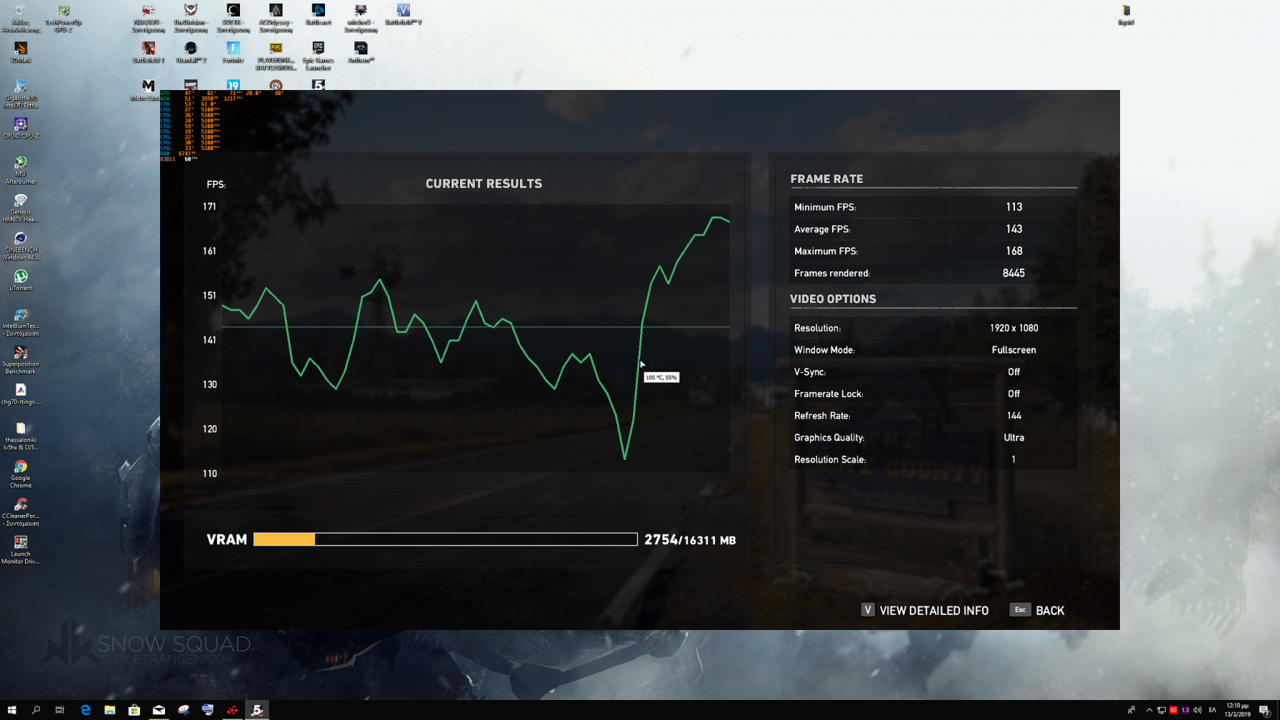Open the Metro Exodus desktop shortcut
1280x720 pixels.
[x=148, y=90]
